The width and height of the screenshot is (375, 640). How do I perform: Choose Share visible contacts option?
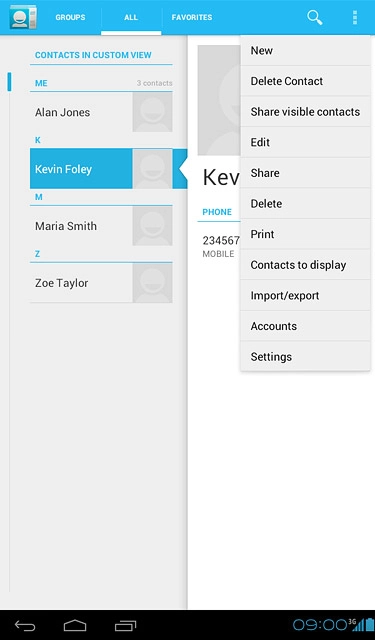coord(305,112)
